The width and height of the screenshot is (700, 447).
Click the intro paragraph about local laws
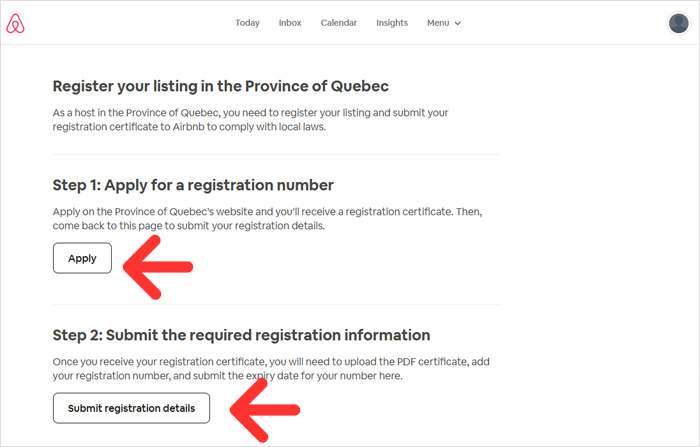[x=250, y=120]
